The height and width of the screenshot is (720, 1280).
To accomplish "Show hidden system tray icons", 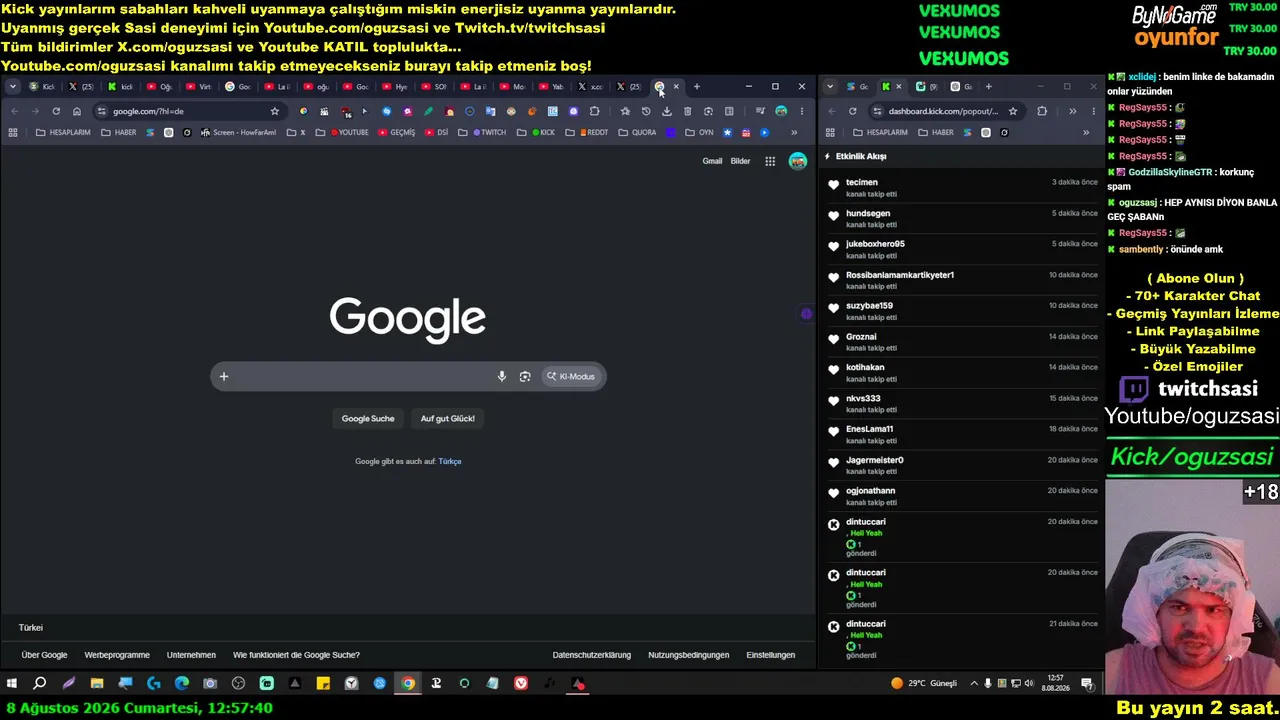I will 974,684.
